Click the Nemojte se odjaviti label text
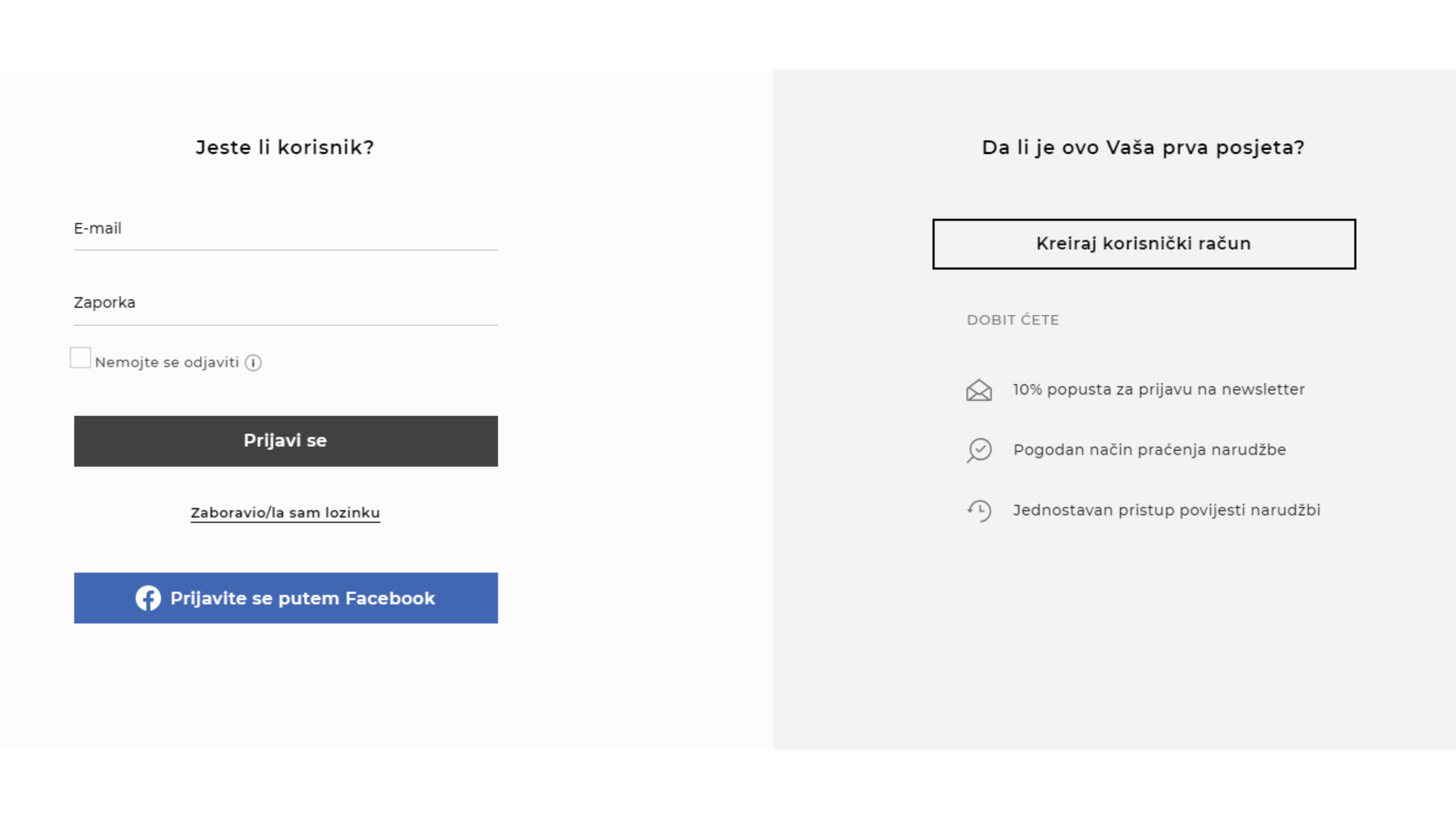Viewport: 1456px width, 819px height. (167, 362)
